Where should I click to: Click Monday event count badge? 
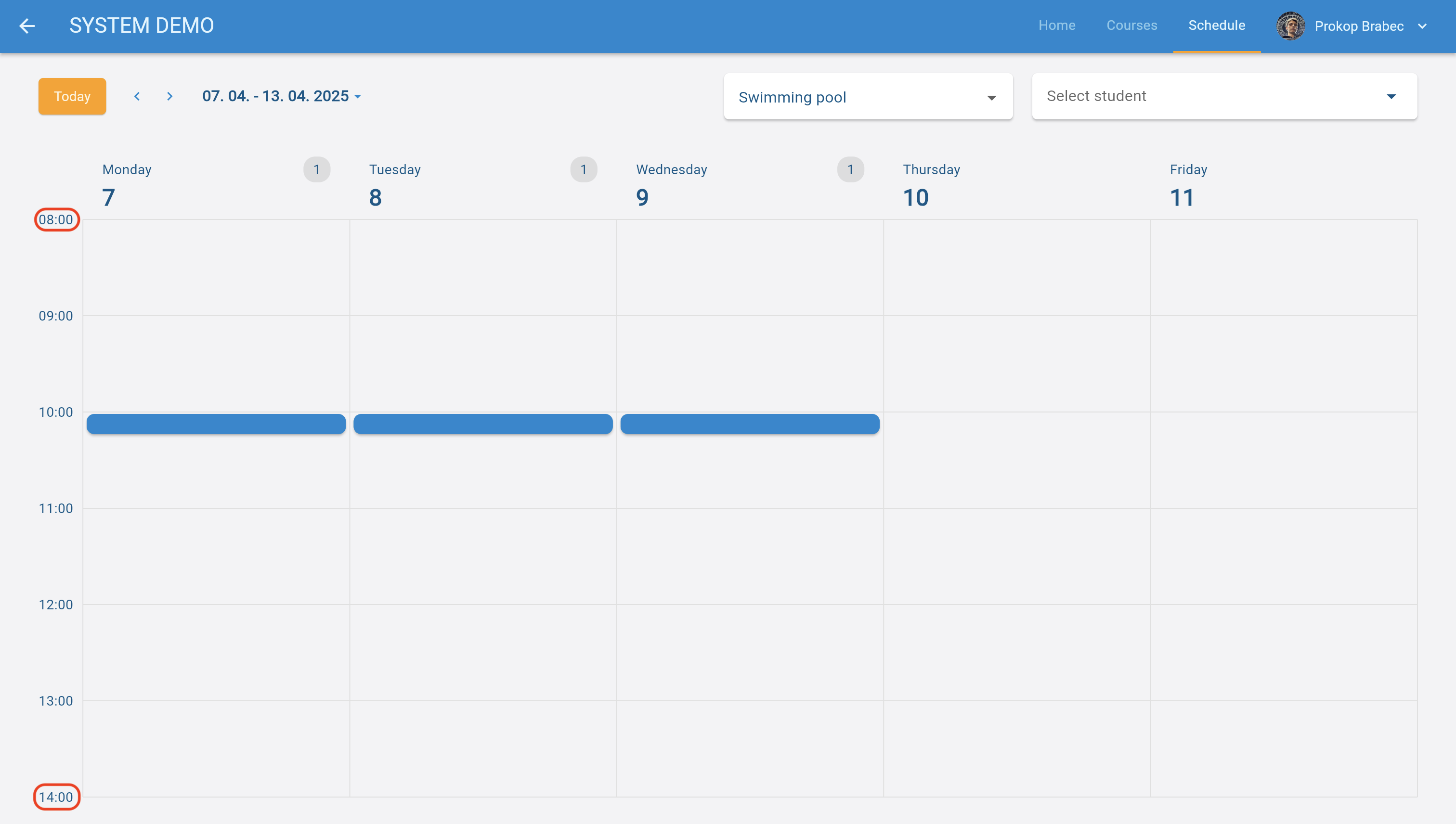pos(316,169)
